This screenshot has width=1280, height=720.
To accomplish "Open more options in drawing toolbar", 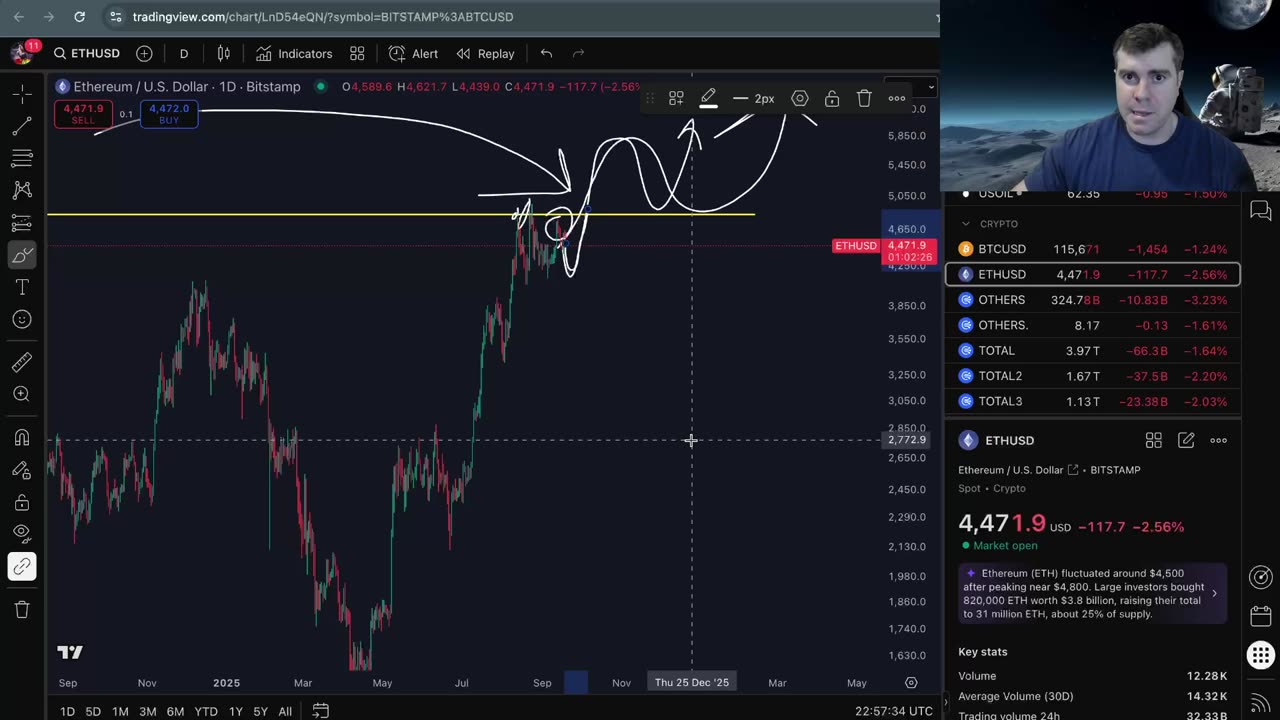I will click(x=897, y=98).
